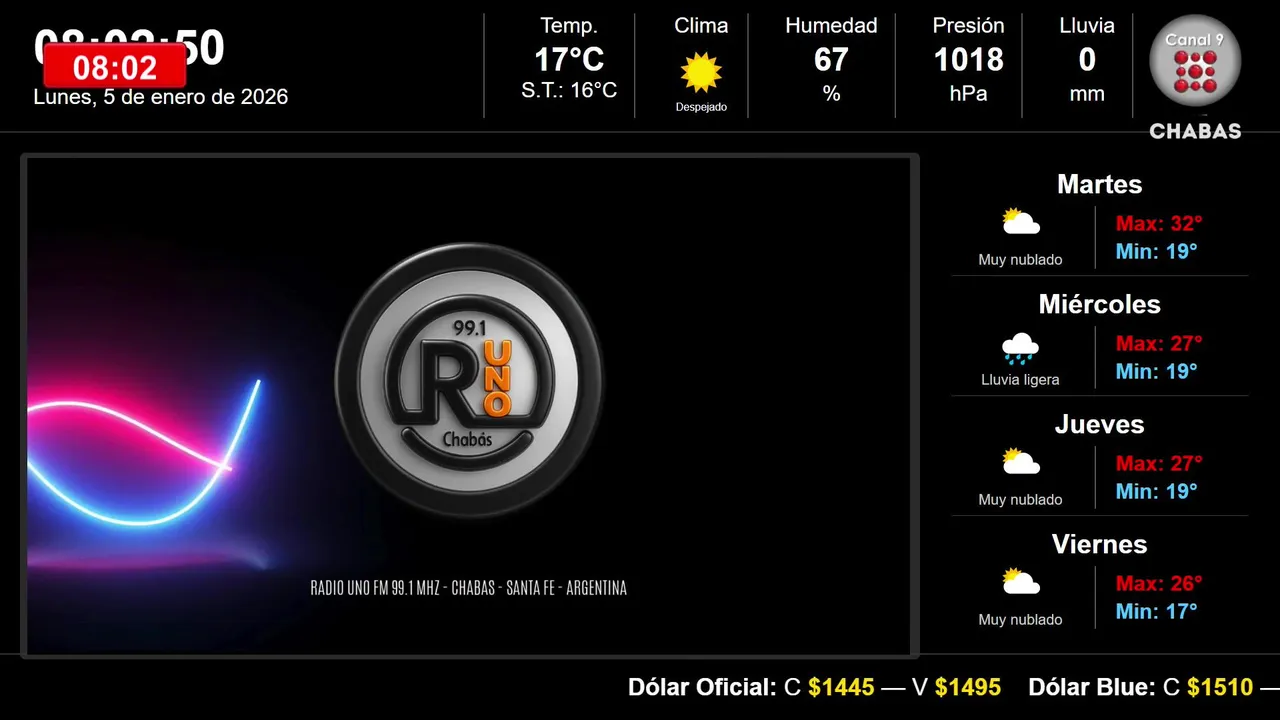The width and height of the screenshot is (1280, 720).
Task: Click Martes cloudy weather icon
Action: point(1021,222)
